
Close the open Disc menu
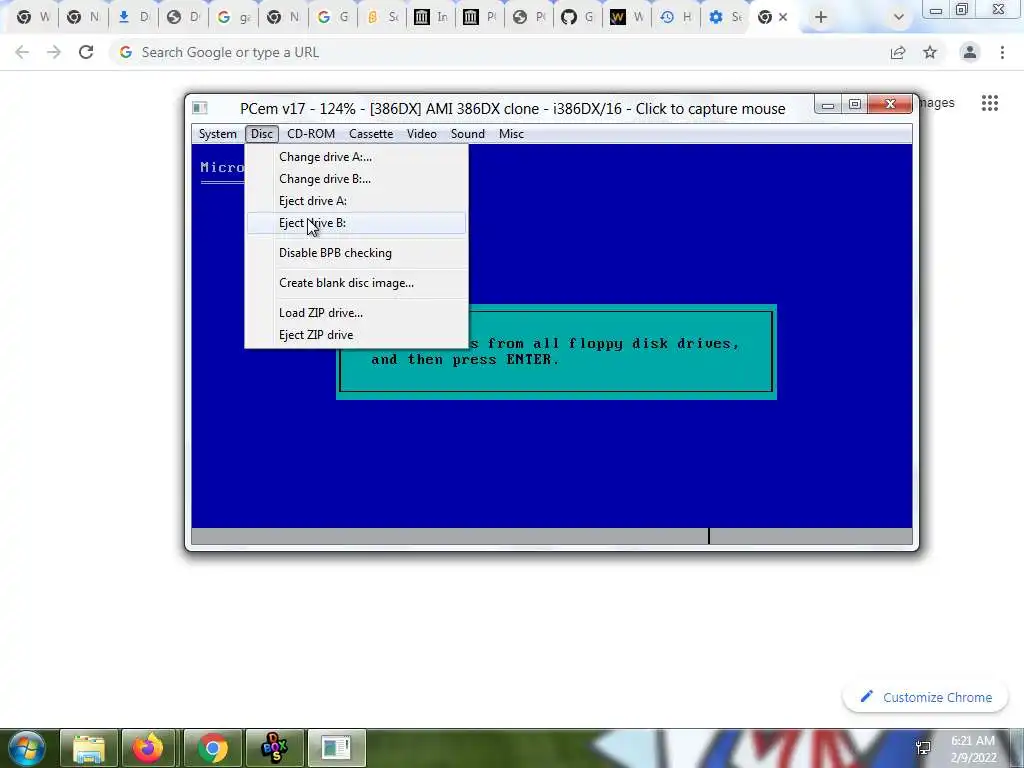[x=262, y=134]
